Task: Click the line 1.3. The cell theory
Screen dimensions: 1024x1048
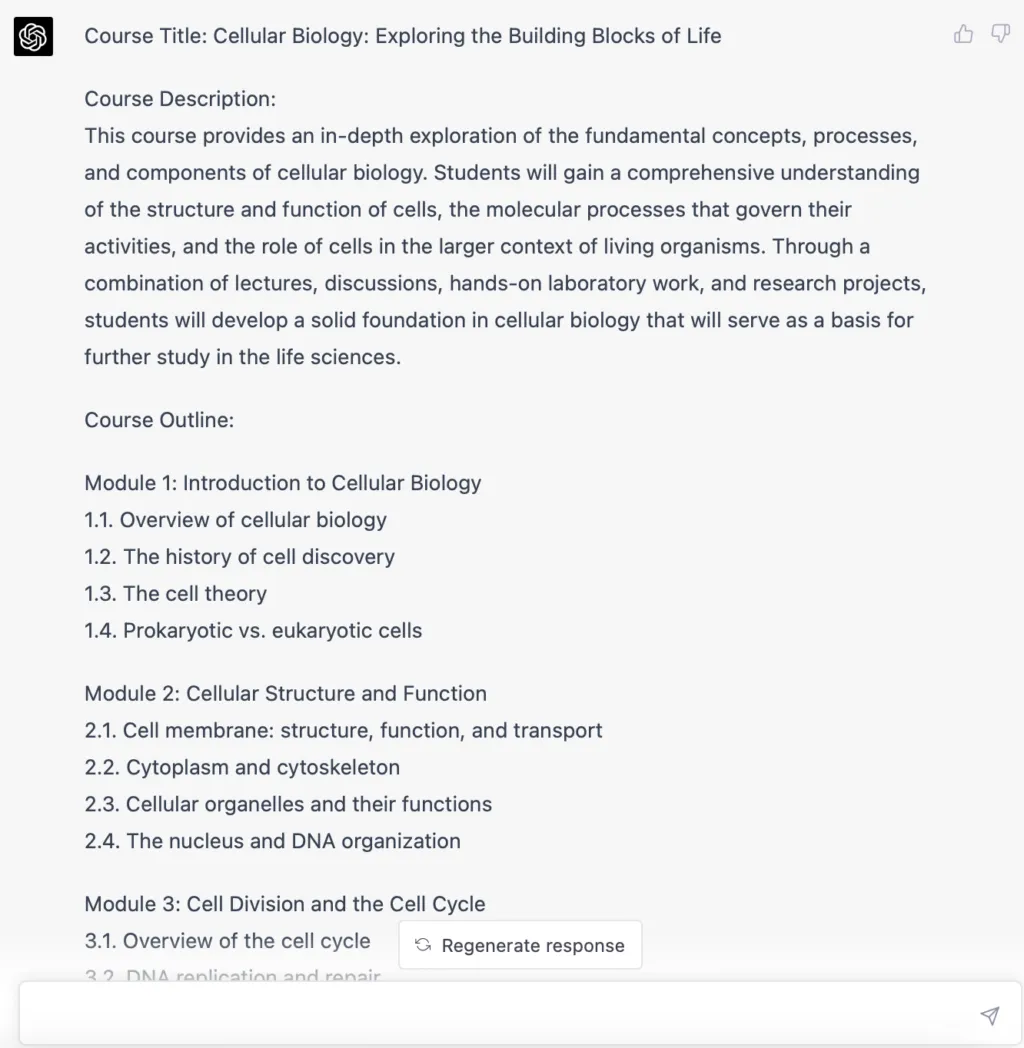Action: point(175,594)
